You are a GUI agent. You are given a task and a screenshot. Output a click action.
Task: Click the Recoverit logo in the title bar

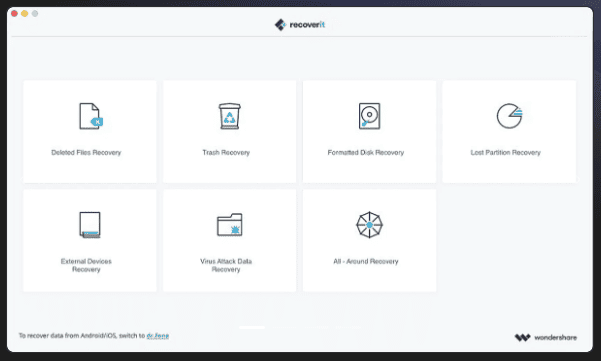(x=300, y=25)
